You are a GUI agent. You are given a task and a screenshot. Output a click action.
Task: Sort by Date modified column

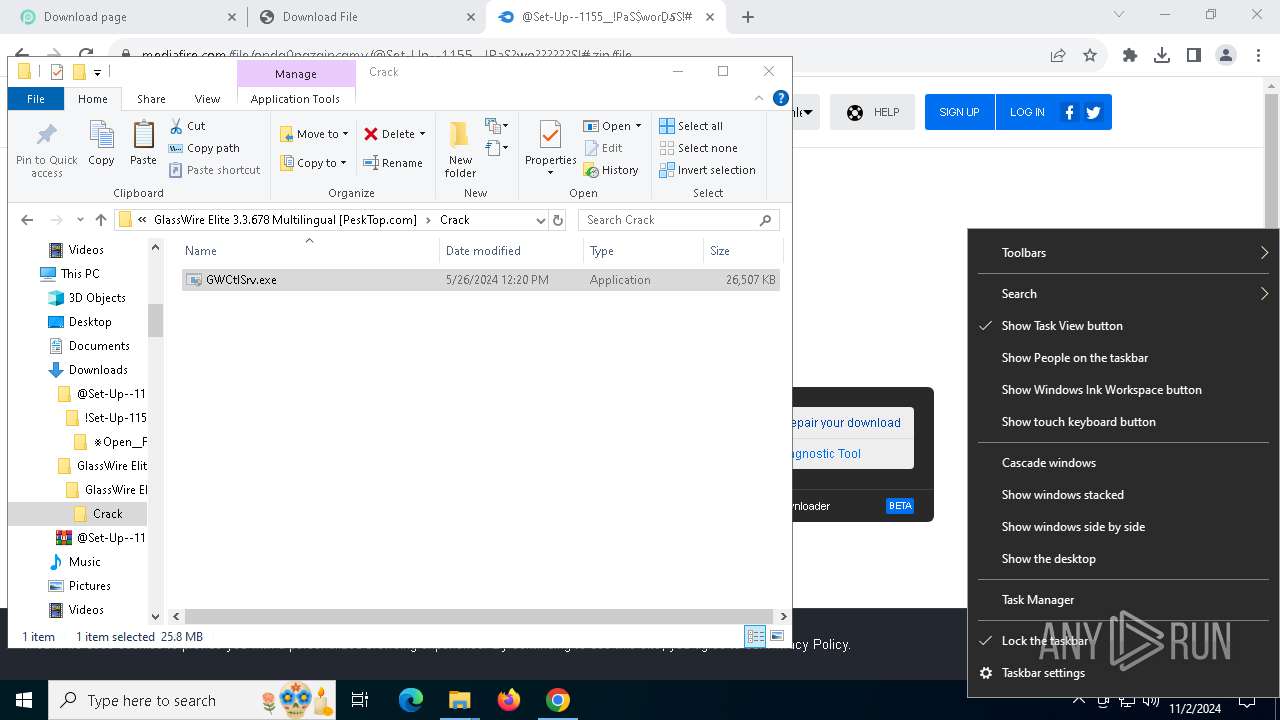click(510, 251)
